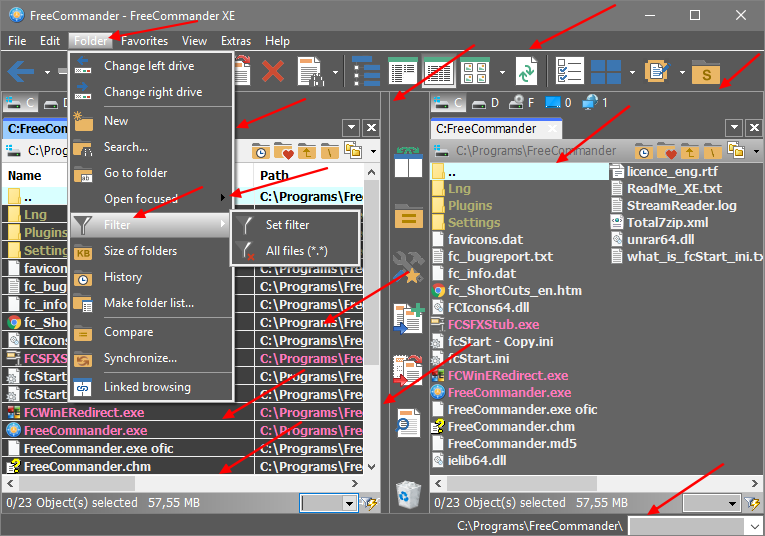Viewport: 765px width, 536px height.
Task: Switch to Thumbnails view toolbar icon
Action: click(x=475, y=72)
